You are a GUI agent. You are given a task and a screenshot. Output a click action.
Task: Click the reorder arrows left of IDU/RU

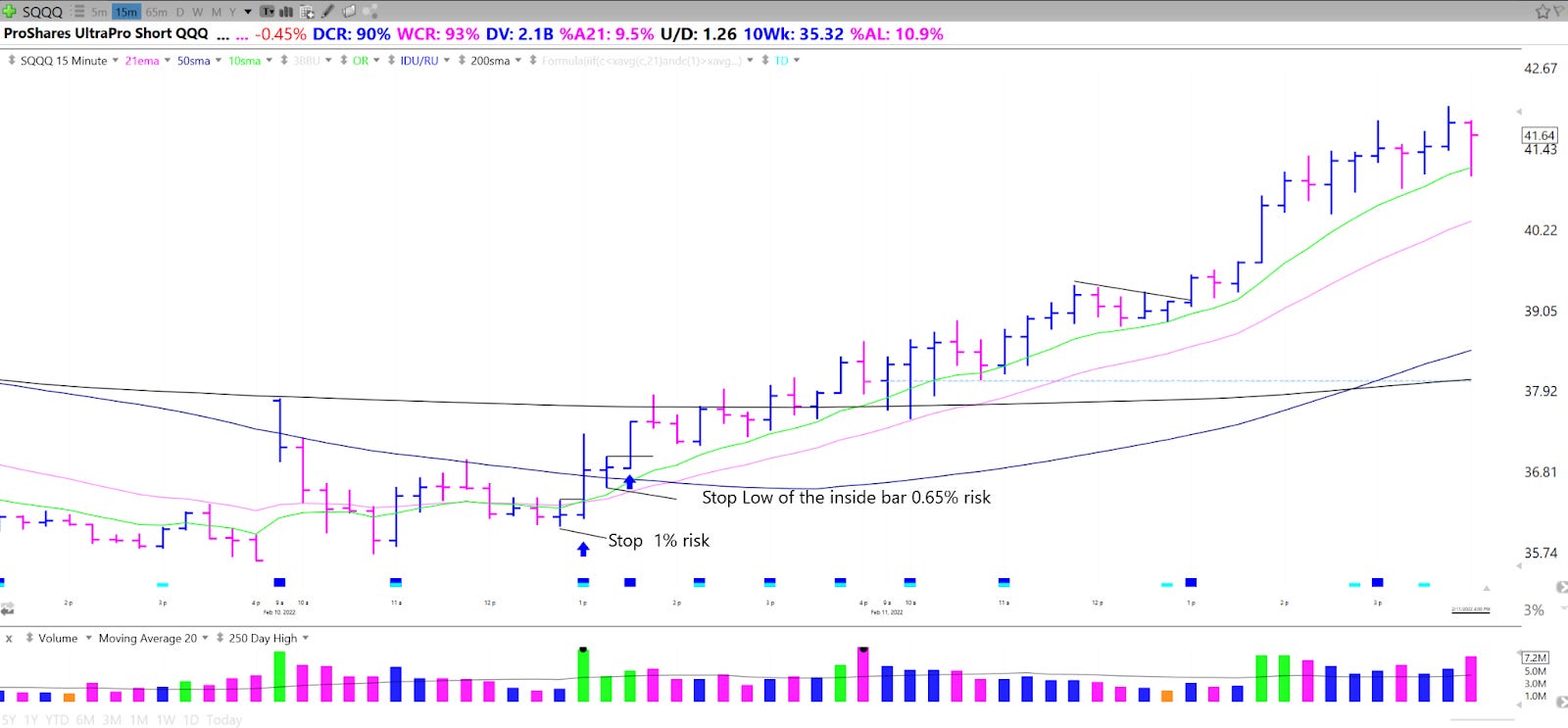[391, 61]
